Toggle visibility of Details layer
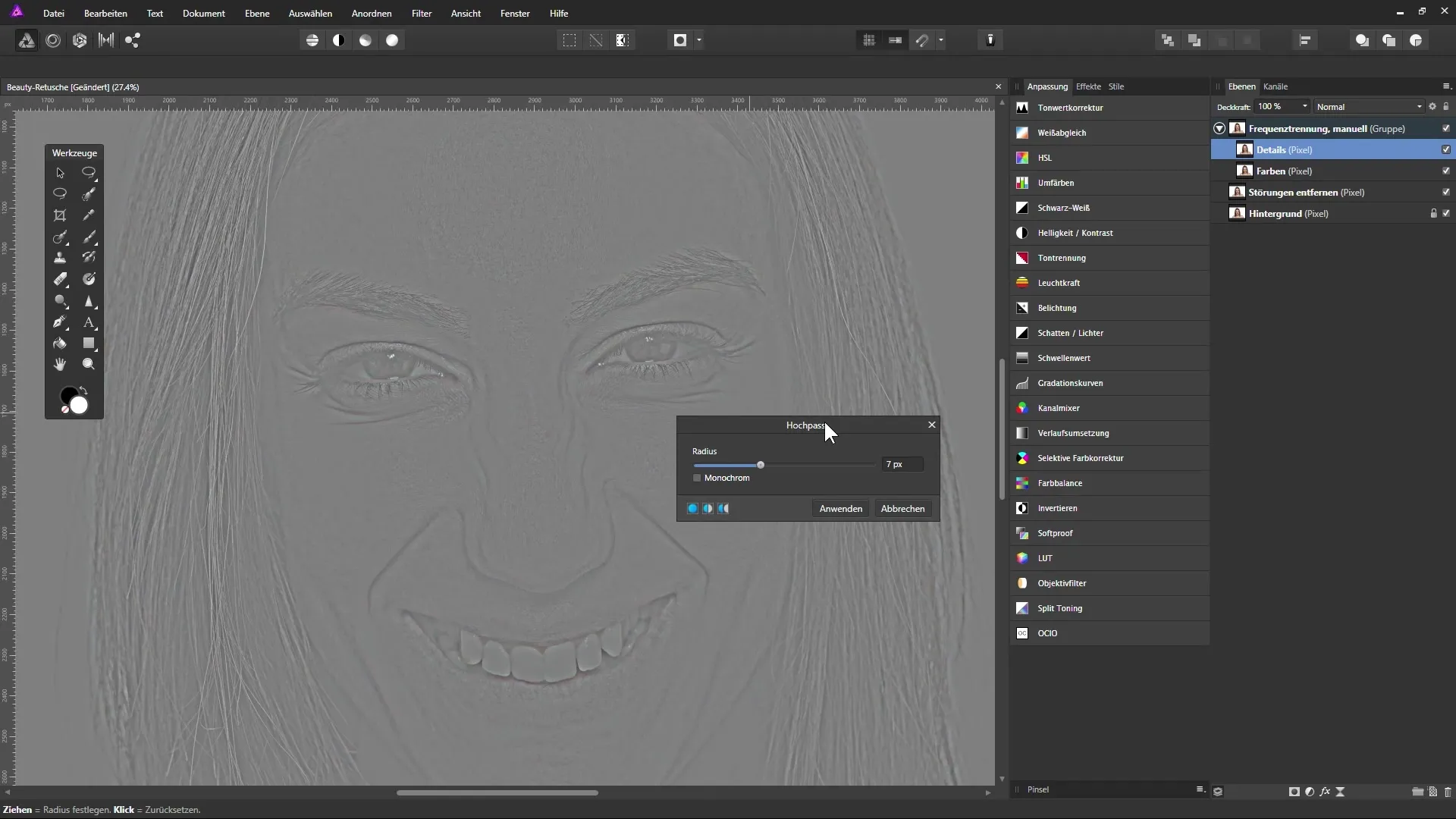The image size is (1456, 819). 1446,149
